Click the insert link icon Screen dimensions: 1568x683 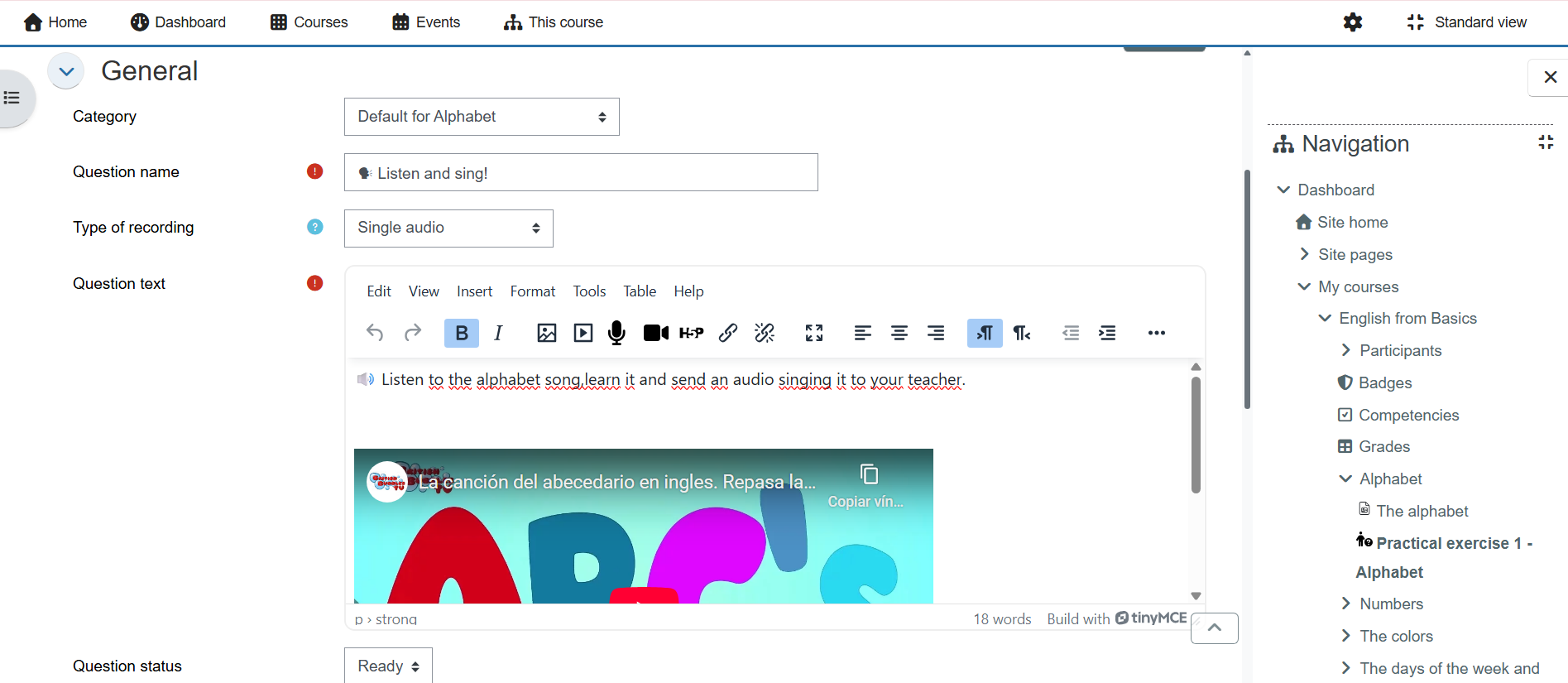pyautogui.click(x=728, y=333)
